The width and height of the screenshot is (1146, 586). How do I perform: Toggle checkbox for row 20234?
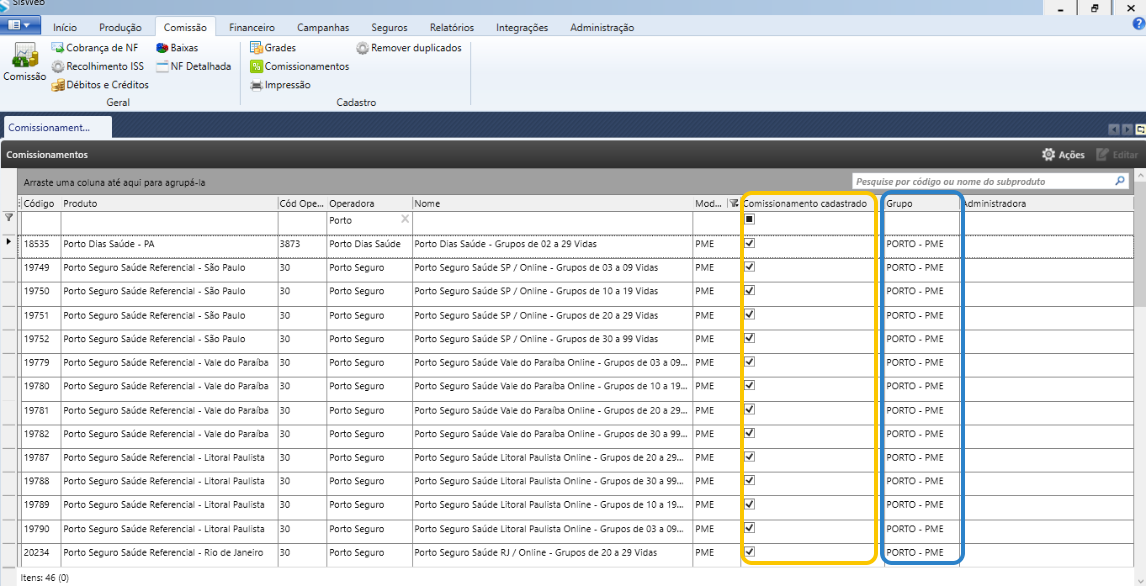tap(749, 552)
